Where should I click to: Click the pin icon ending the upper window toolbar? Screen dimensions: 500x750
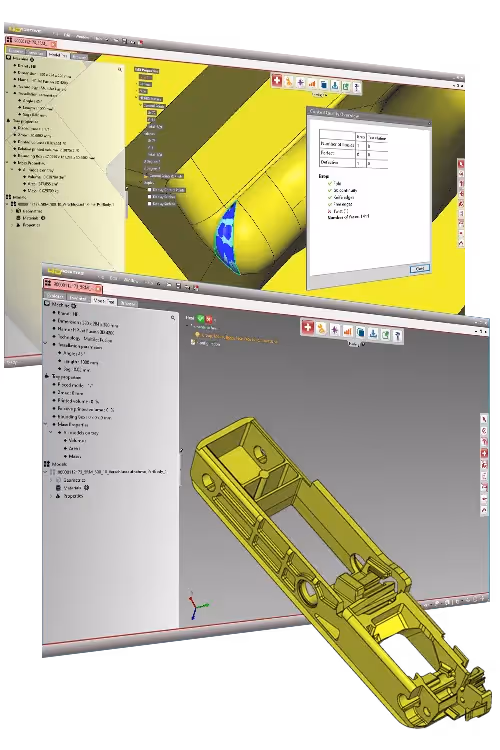(x=356, y=88)
